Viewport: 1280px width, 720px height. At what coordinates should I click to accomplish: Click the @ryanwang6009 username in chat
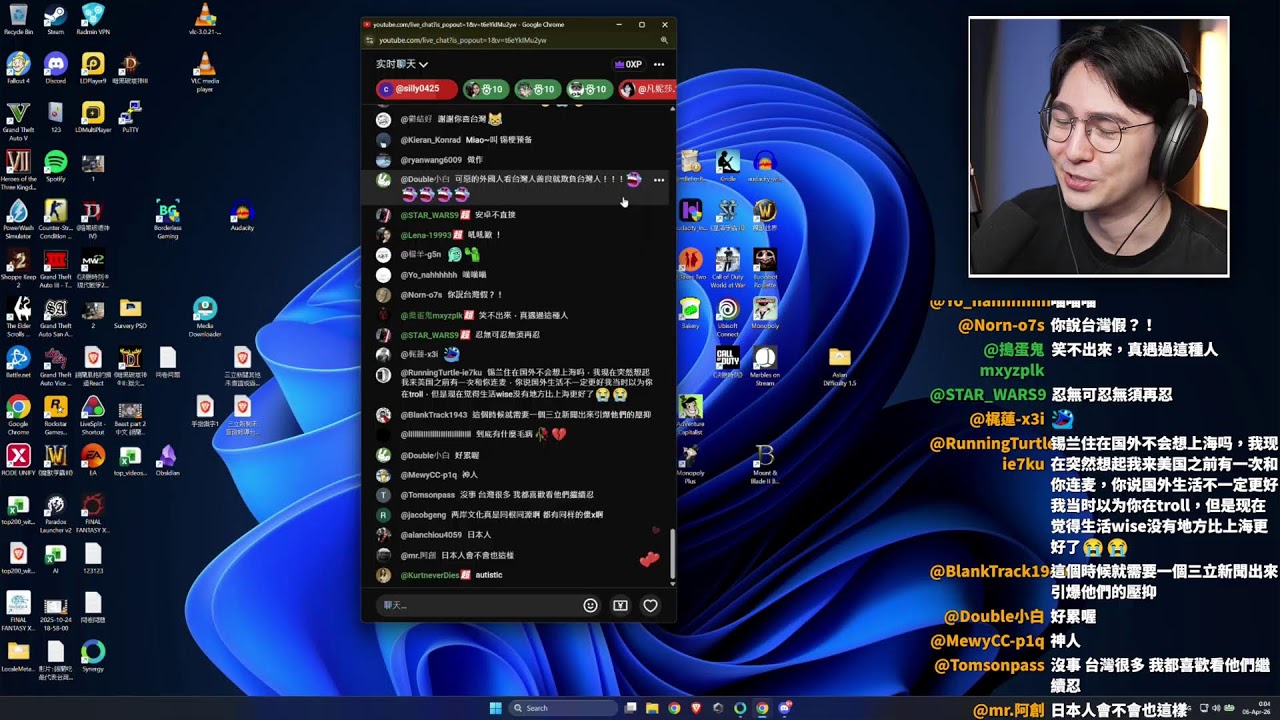tap(431, 160)
